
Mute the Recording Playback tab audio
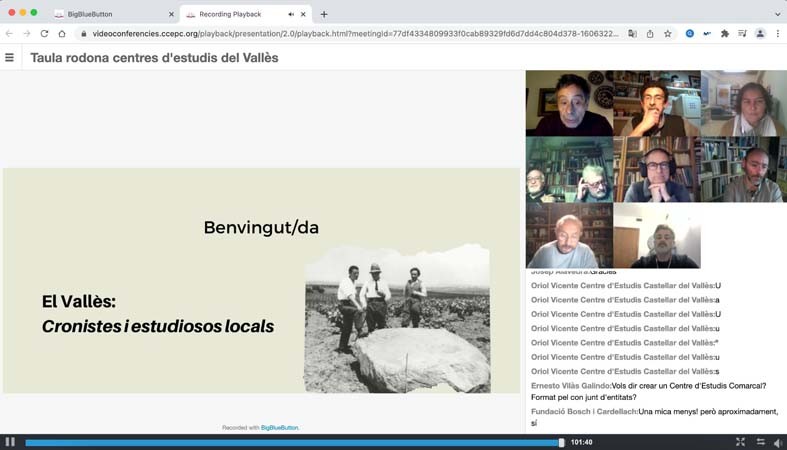(291, 15)
